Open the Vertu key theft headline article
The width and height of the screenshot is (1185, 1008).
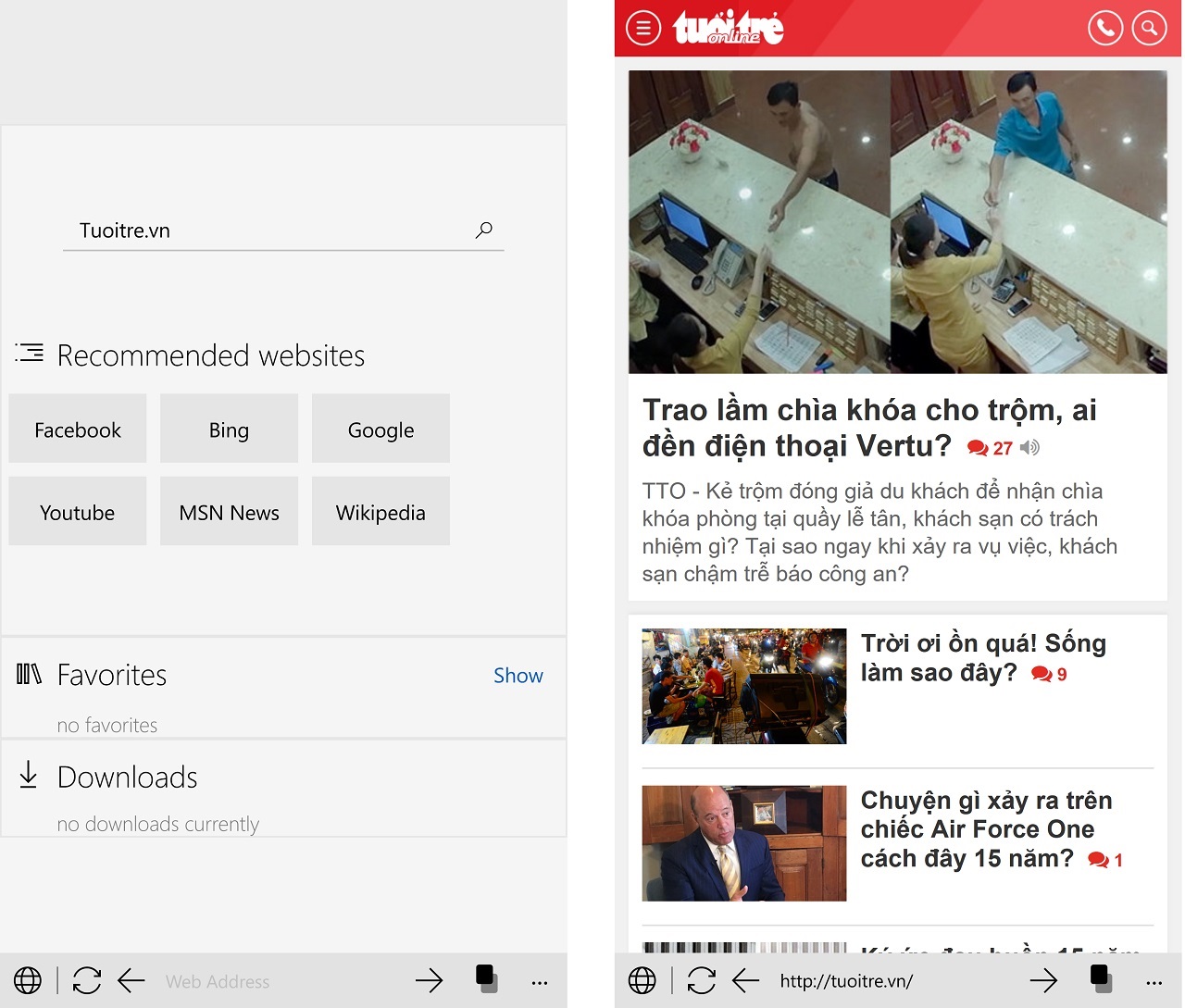[x=870, y=428]
